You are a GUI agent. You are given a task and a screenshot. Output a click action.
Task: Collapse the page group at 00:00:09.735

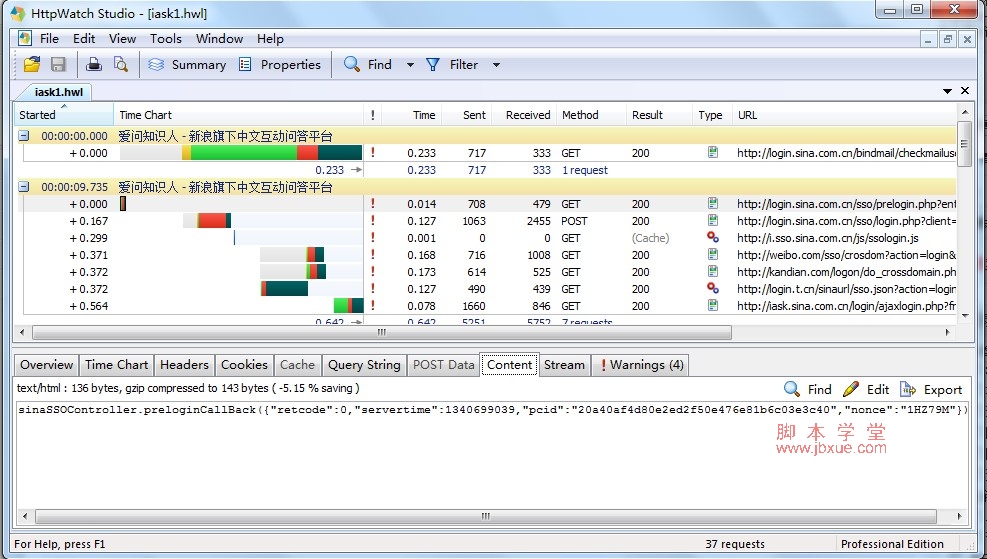[x=23, y=186]
